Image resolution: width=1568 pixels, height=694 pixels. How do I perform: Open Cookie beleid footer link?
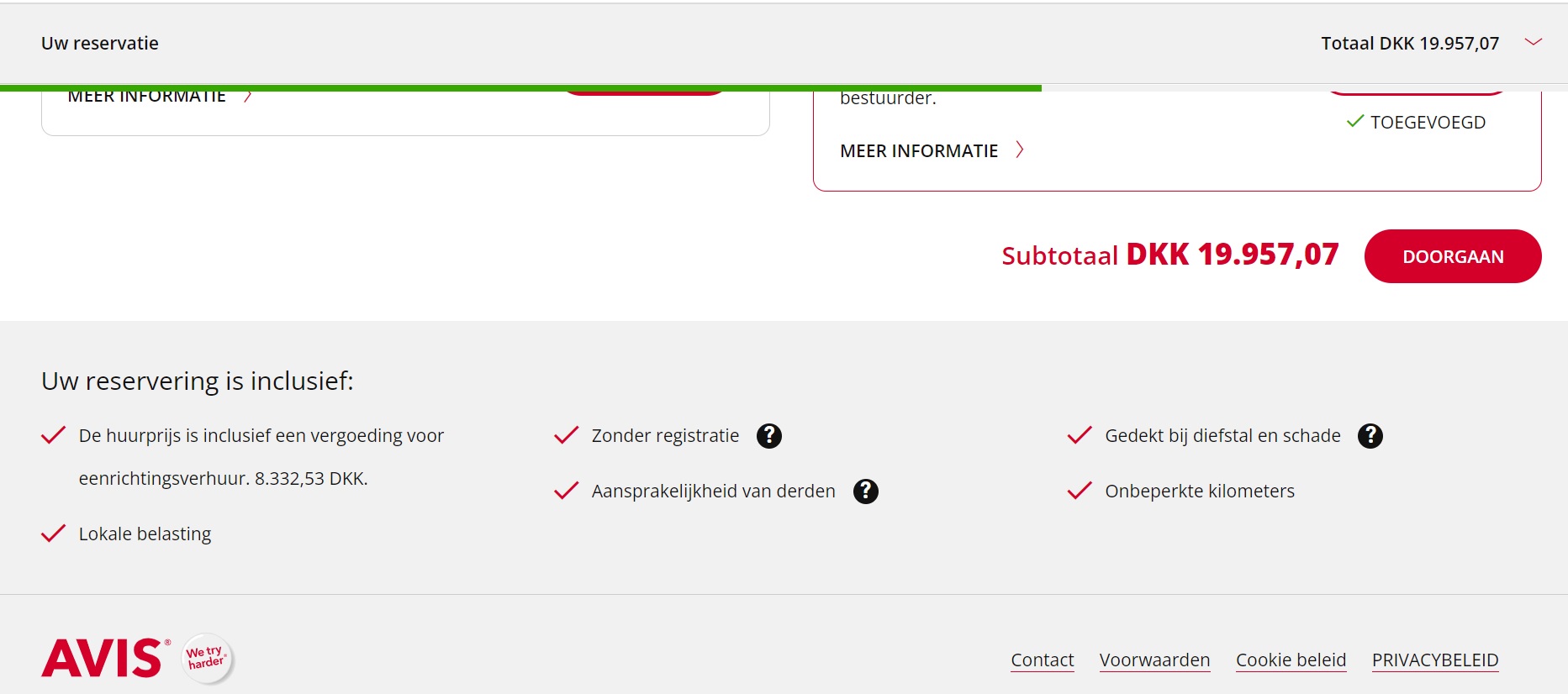click(x=1291, y=660)
